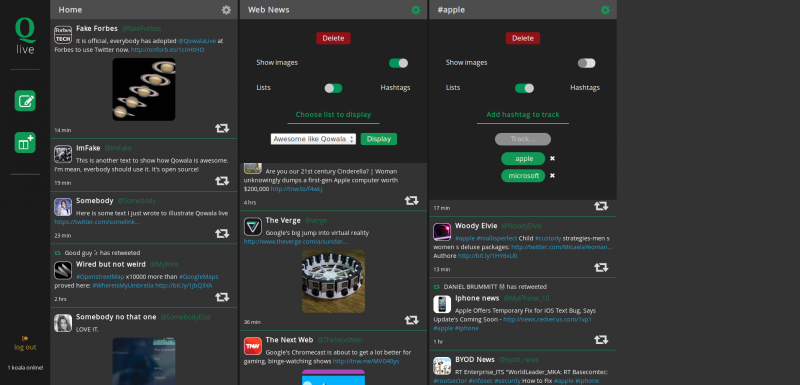Open the theverge.com link
The width and height of the screenshot is (800, 385).
[295, 242]
